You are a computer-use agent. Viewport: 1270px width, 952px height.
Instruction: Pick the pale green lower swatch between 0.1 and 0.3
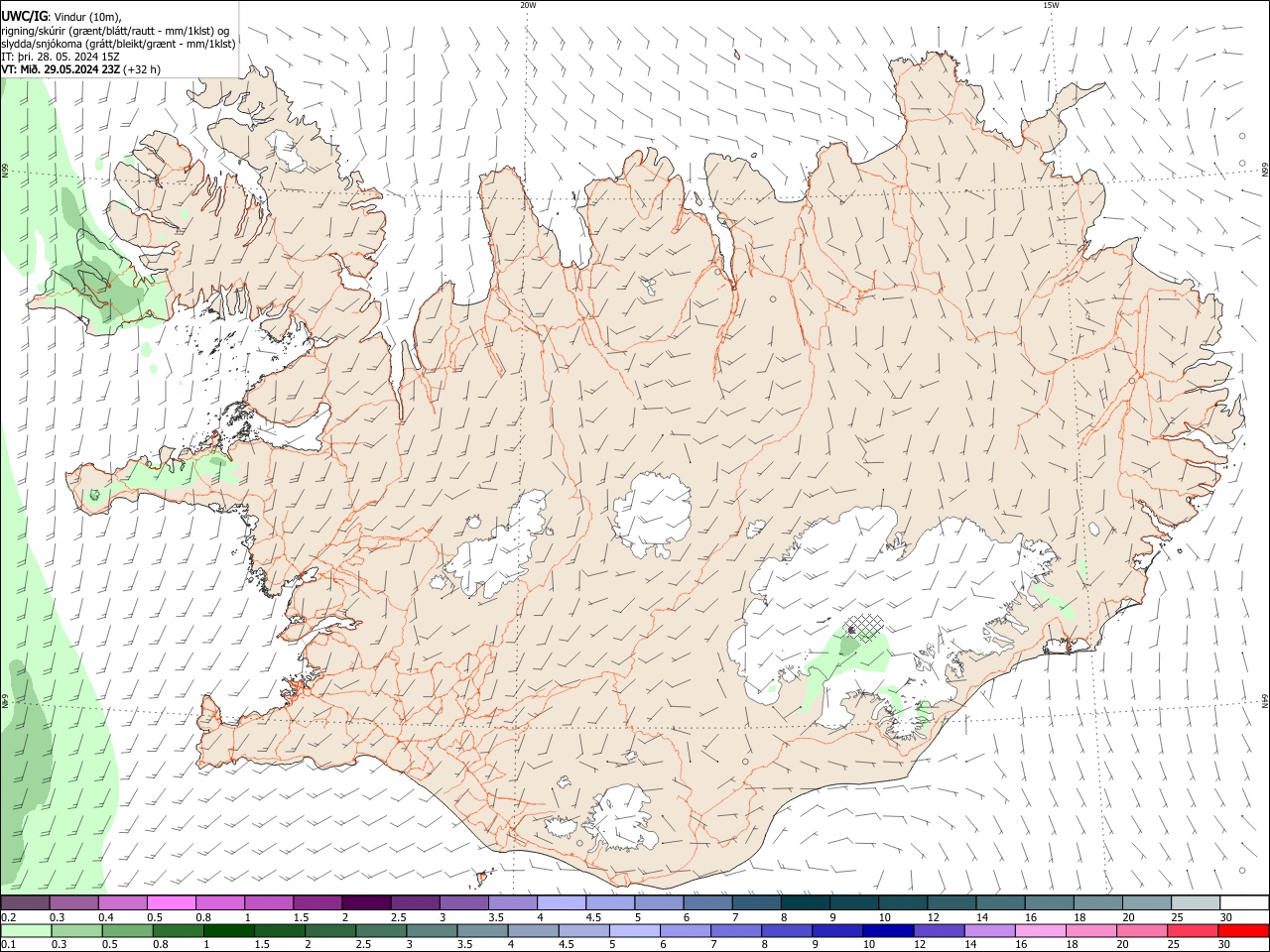click(26, 930)
